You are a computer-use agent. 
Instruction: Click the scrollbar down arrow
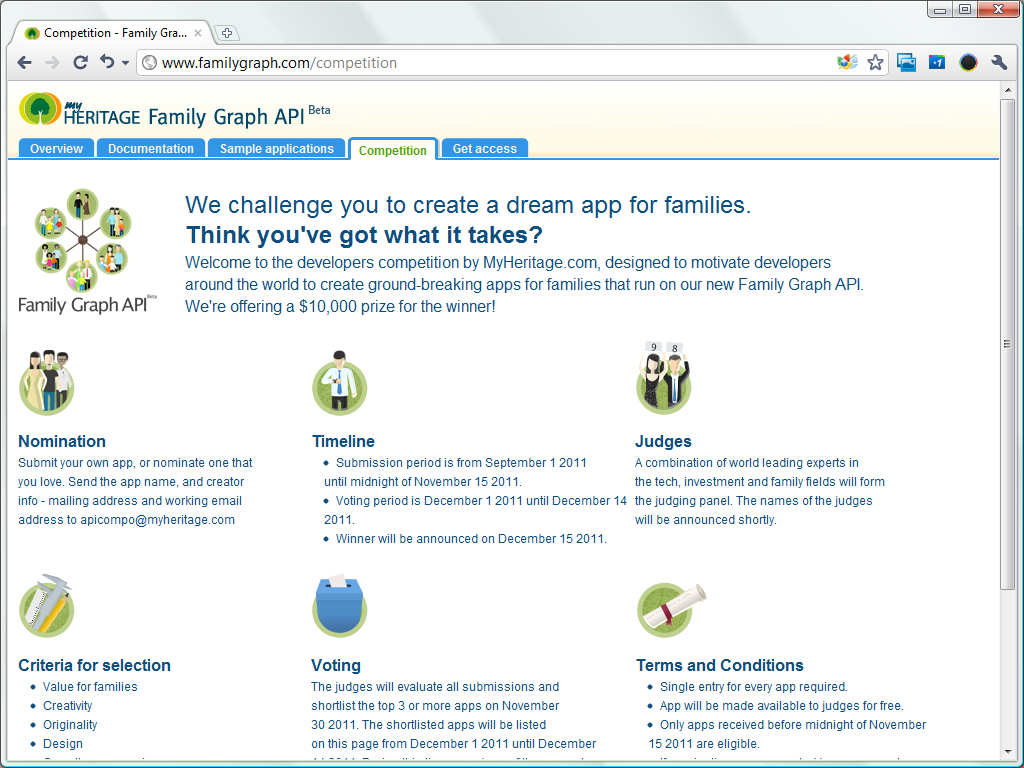click(x=1008, y=751)
